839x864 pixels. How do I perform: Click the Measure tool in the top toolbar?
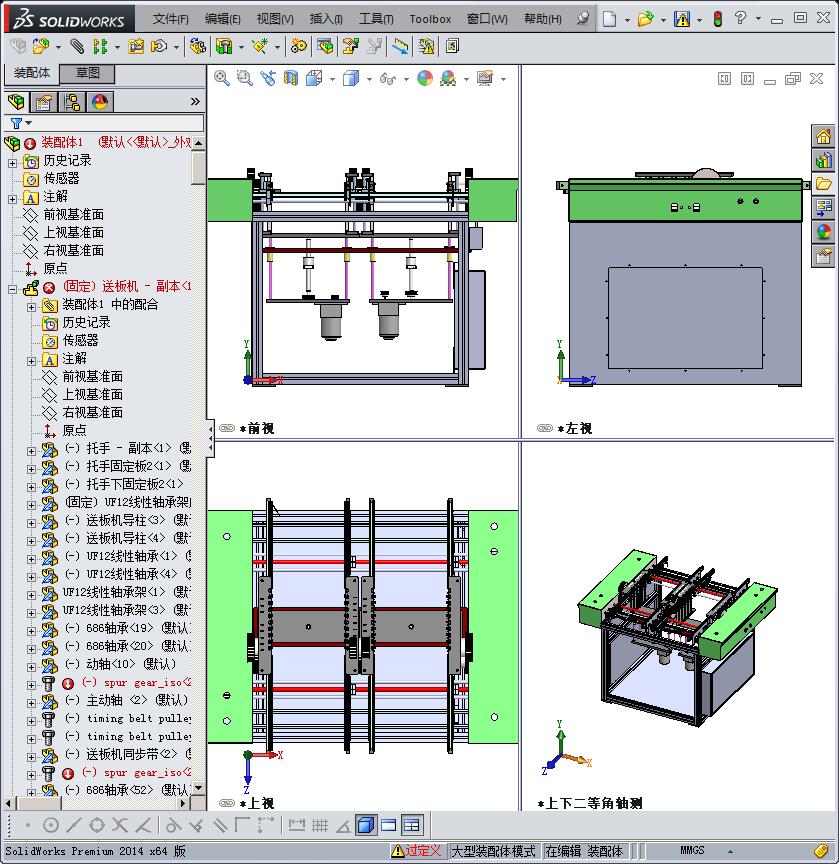click(x=399, y=46)
